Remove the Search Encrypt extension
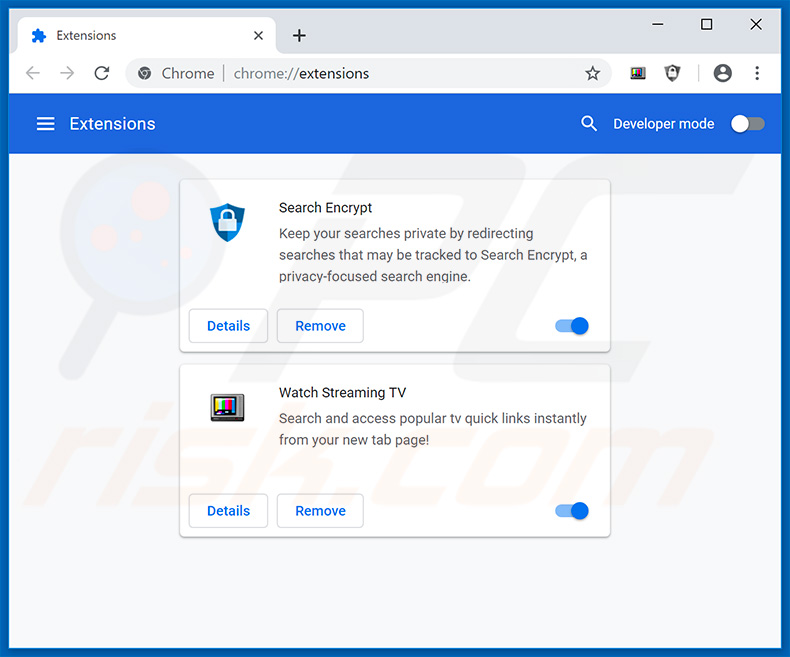This screenshot has height=657, width=790. pos(320,326)
